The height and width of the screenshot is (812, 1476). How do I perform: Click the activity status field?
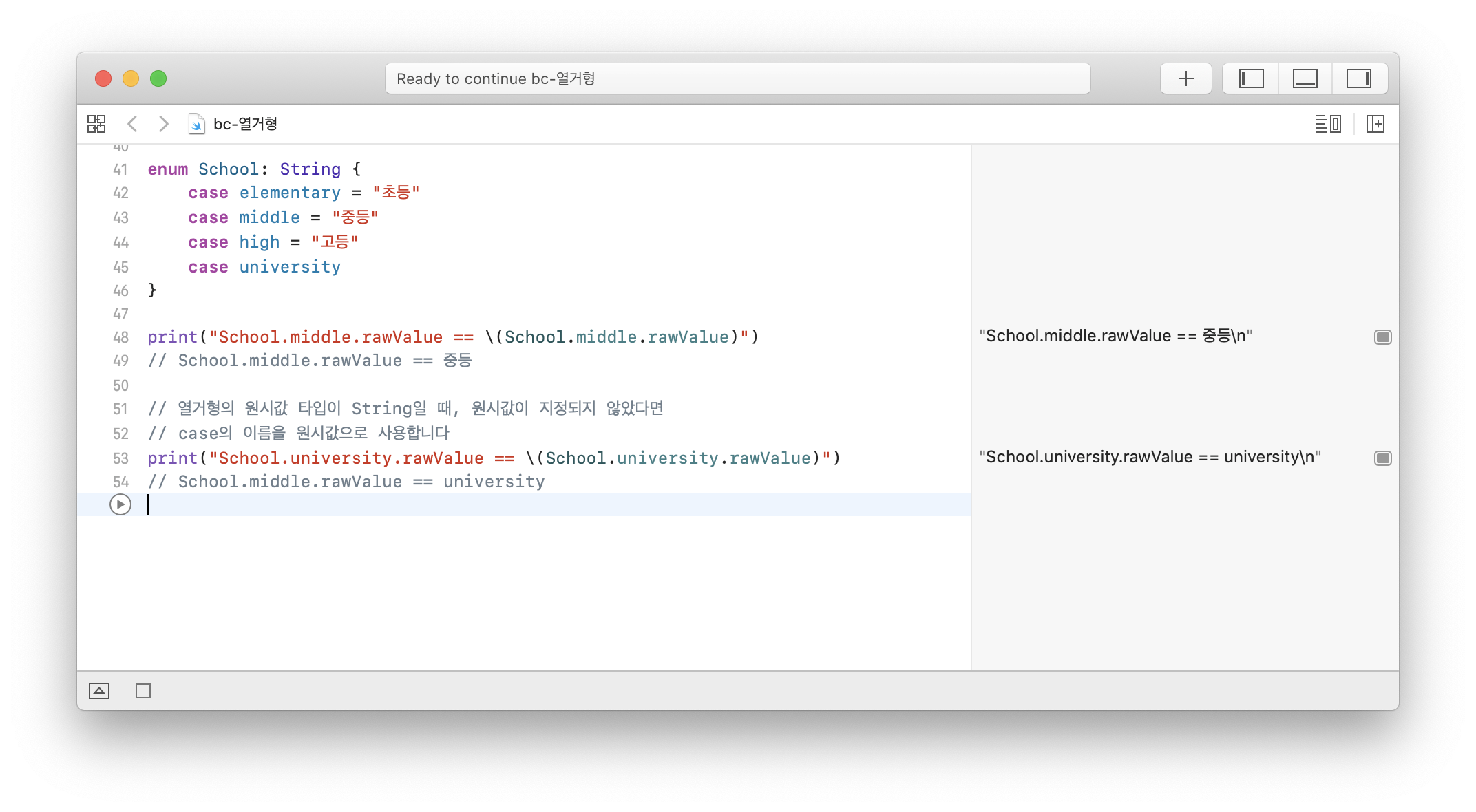[737, 78]
